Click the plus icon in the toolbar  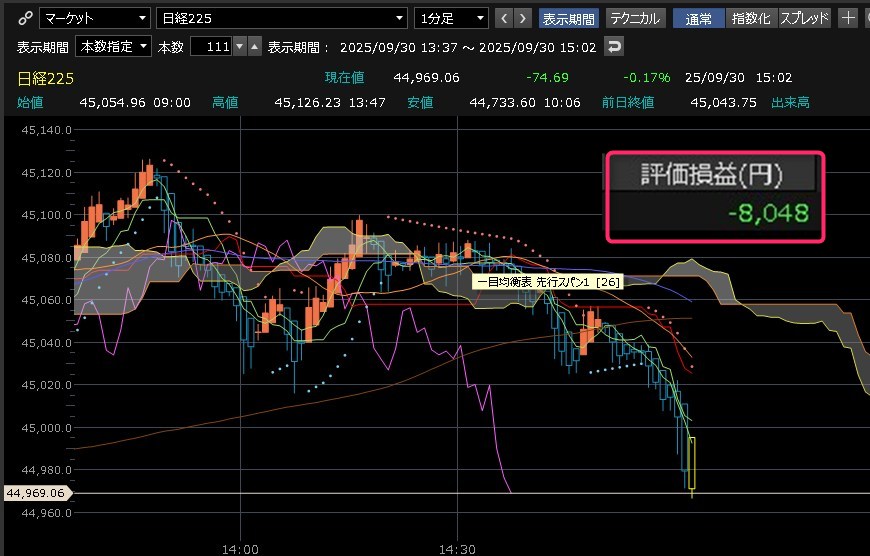click(848, 18)
